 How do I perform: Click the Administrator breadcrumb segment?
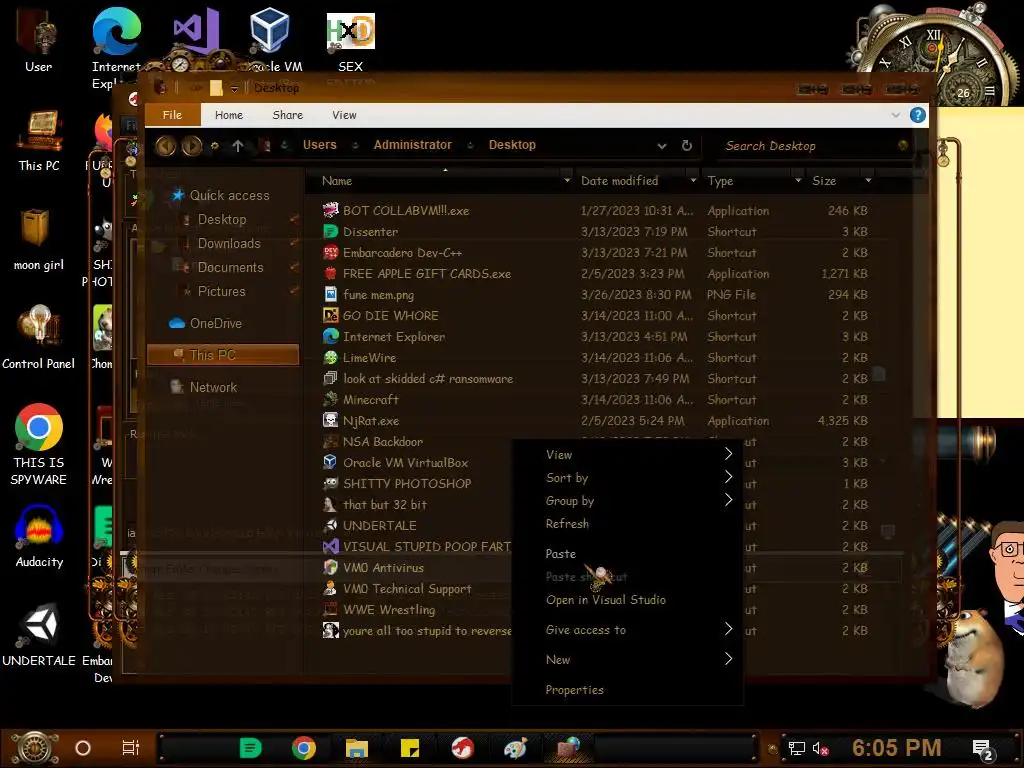[x=413, y=145]
